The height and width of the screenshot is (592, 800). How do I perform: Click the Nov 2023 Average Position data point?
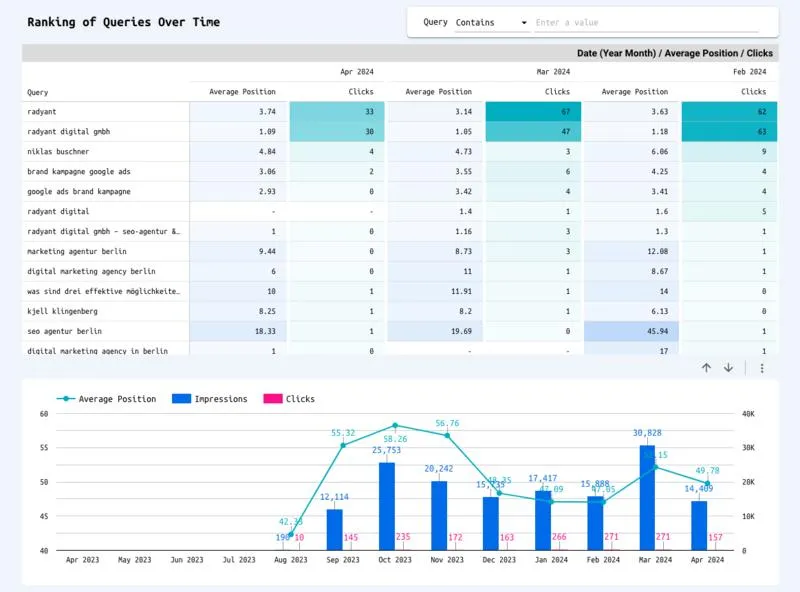pos(447,435)
